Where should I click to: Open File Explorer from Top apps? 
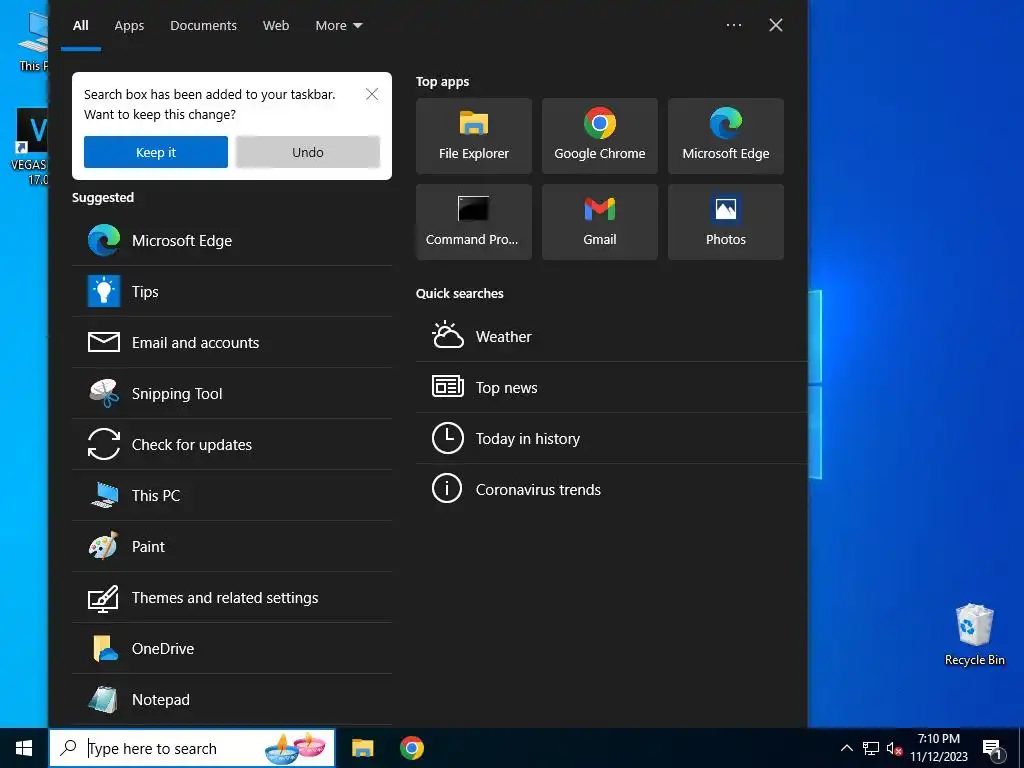pos(473,136)
